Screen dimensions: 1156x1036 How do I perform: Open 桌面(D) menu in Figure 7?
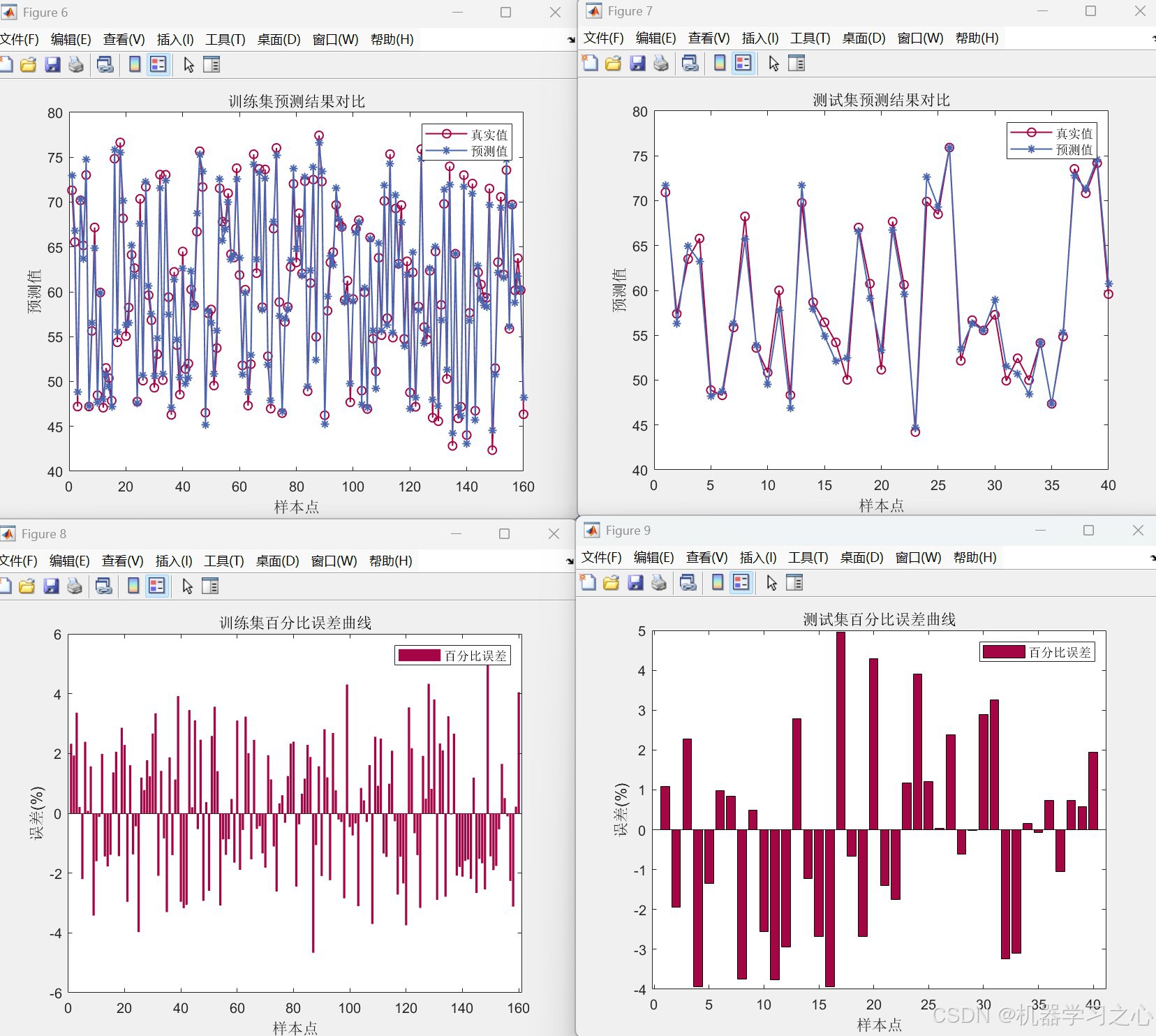coord(864,38)
